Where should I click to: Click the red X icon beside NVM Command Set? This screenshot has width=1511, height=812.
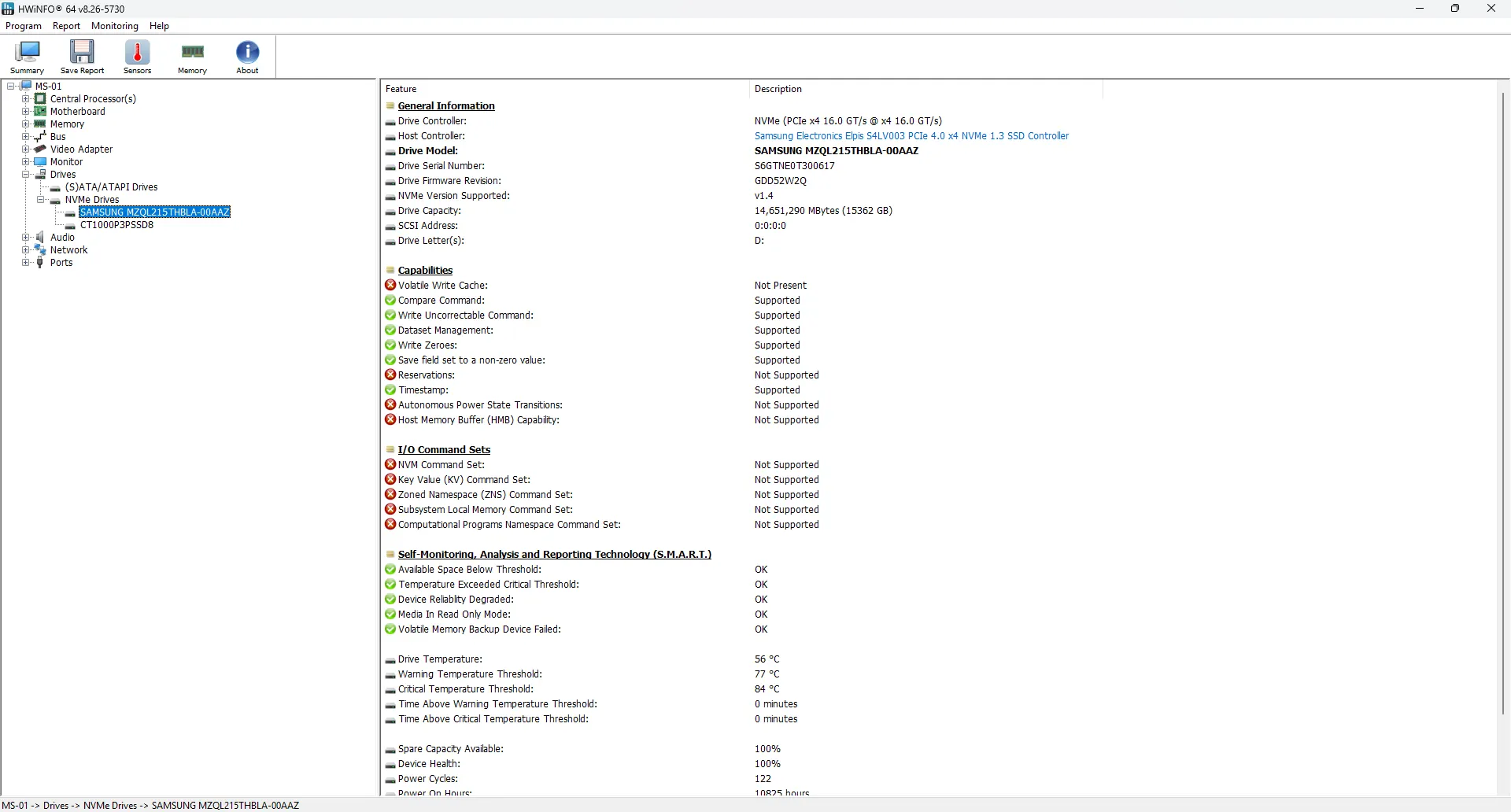coord(390,464)
